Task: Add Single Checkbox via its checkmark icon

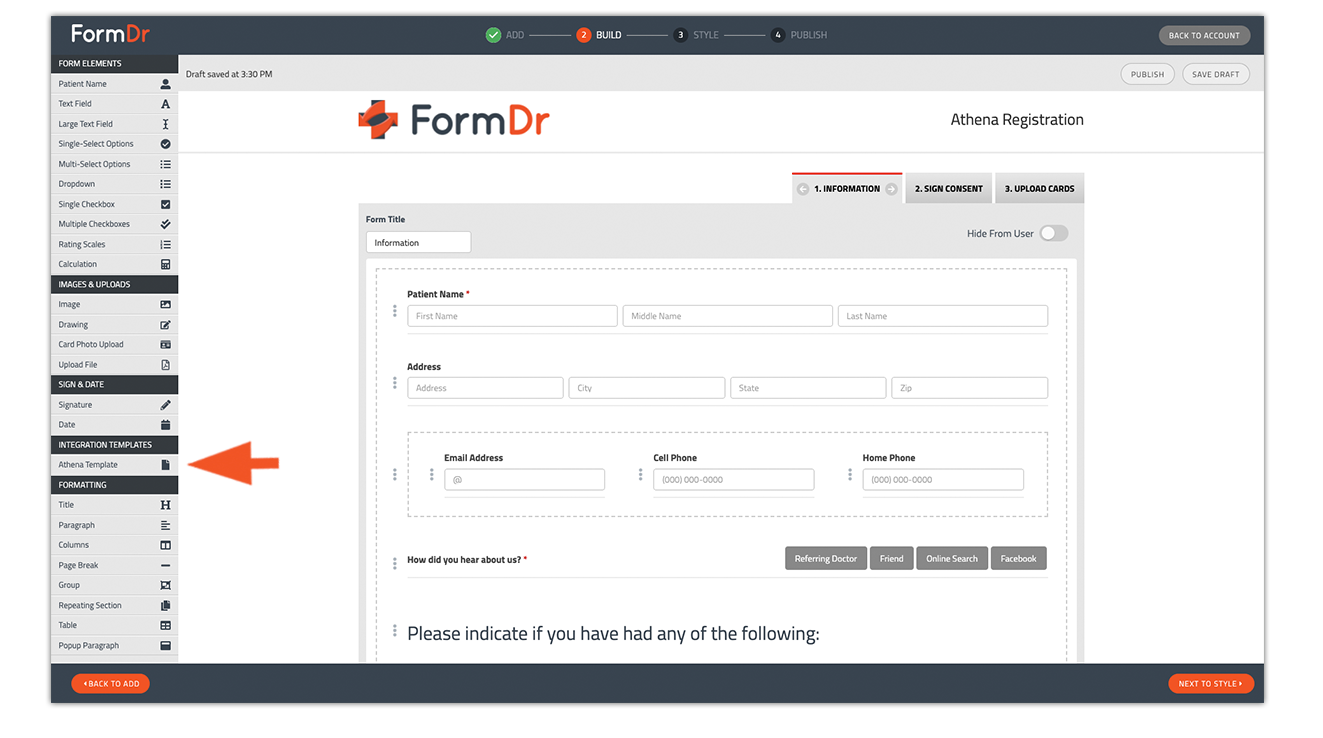Action: 166,204
